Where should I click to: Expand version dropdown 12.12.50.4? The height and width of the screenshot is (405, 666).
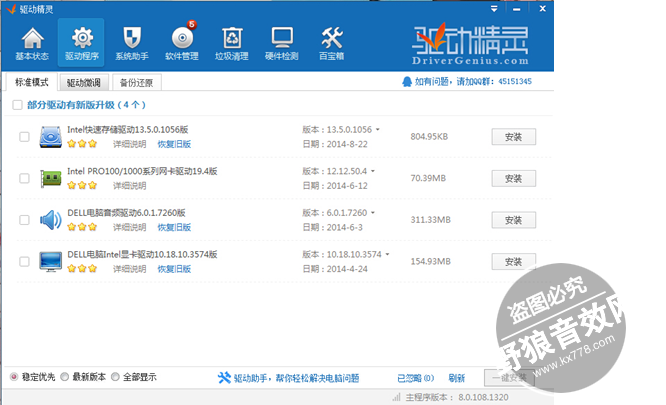(x=373, y=171)
